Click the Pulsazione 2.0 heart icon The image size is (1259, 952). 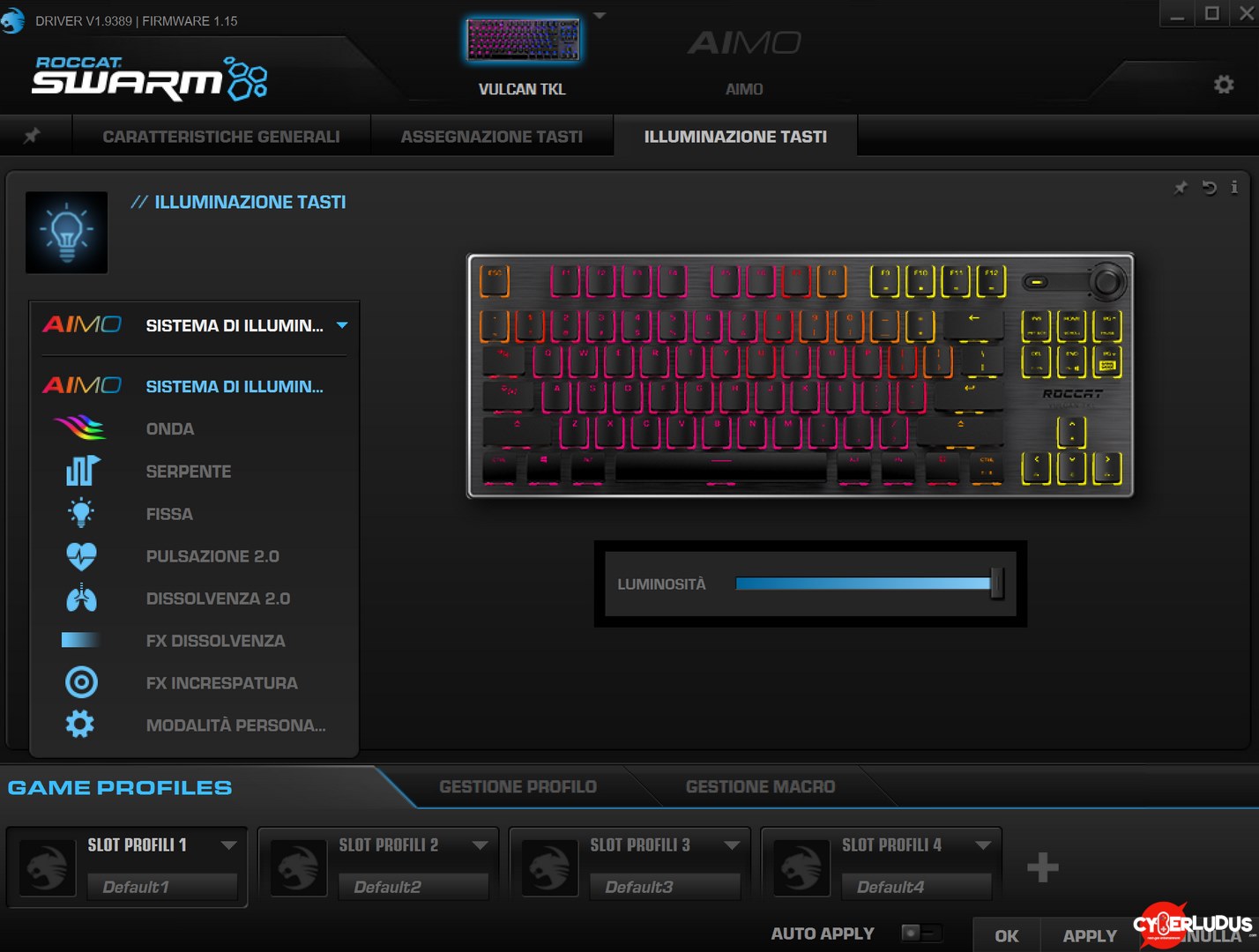click(x=81, y=555)
